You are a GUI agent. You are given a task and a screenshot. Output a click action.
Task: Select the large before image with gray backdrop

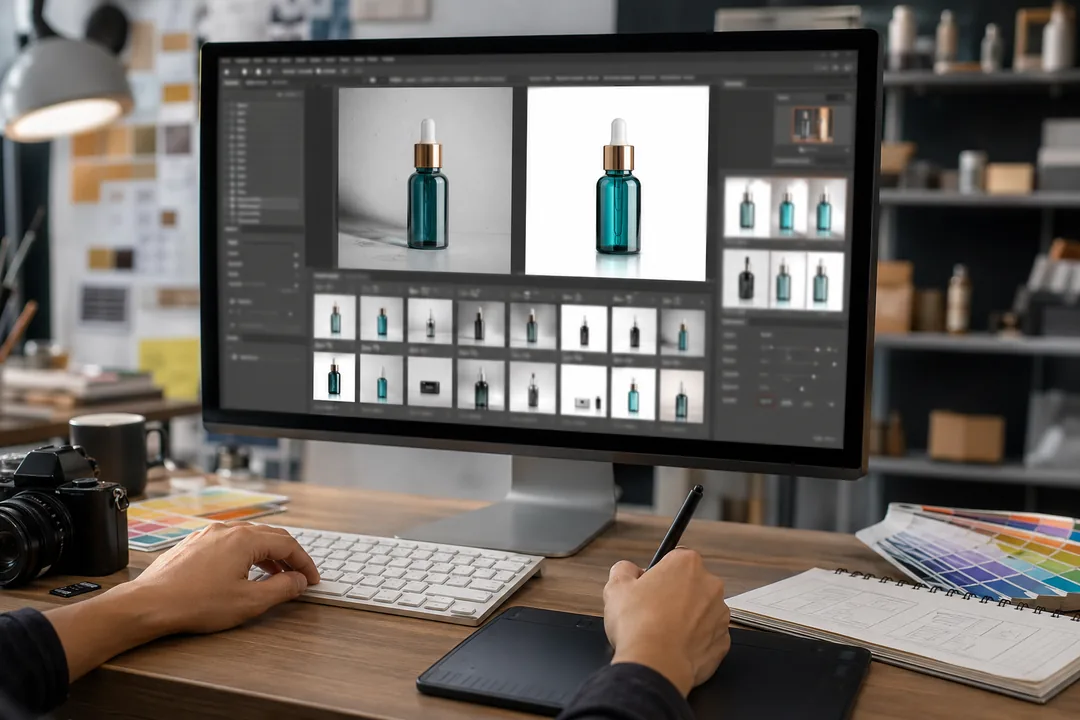[425, 179]
